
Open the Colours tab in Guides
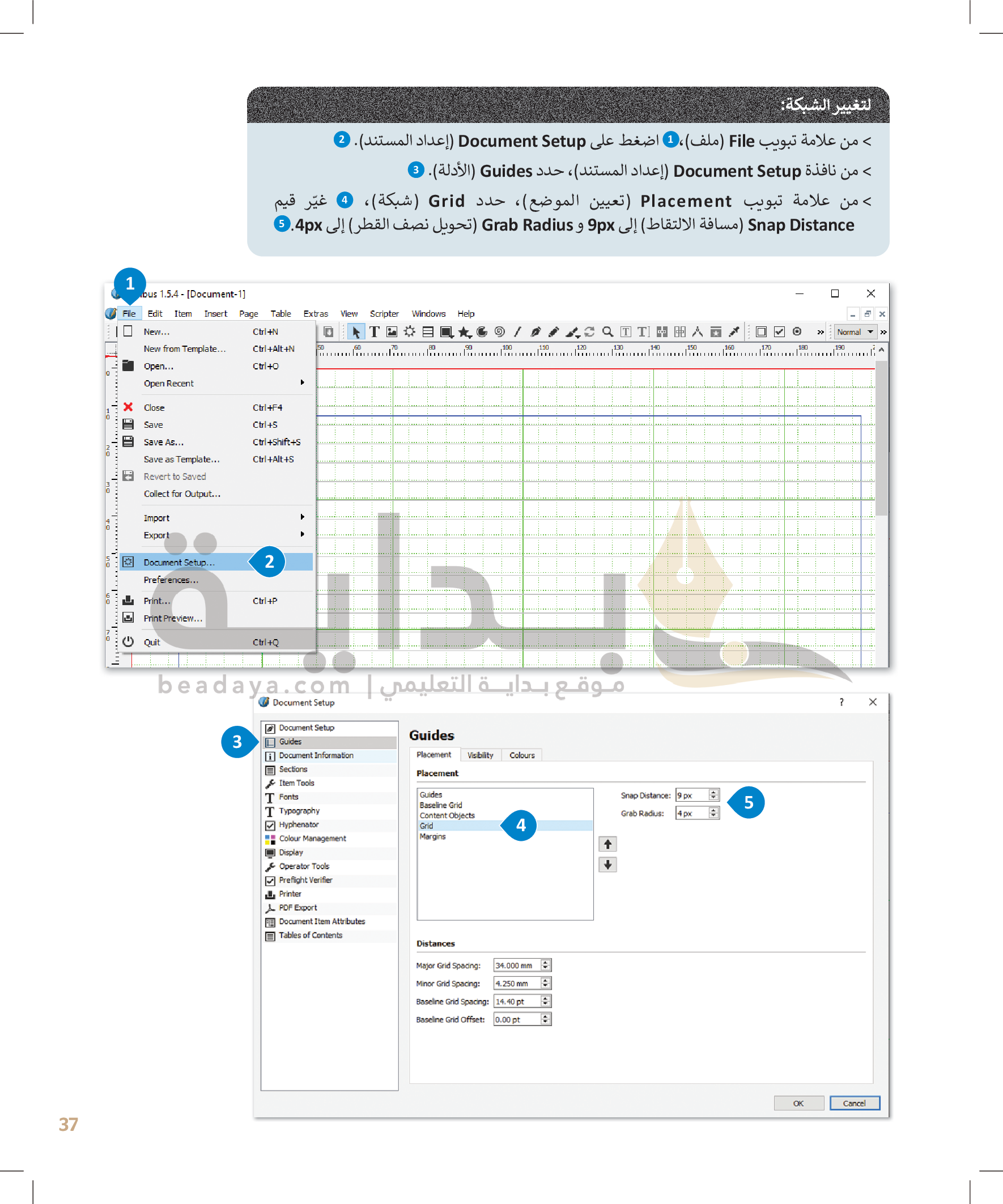(522, 755)
